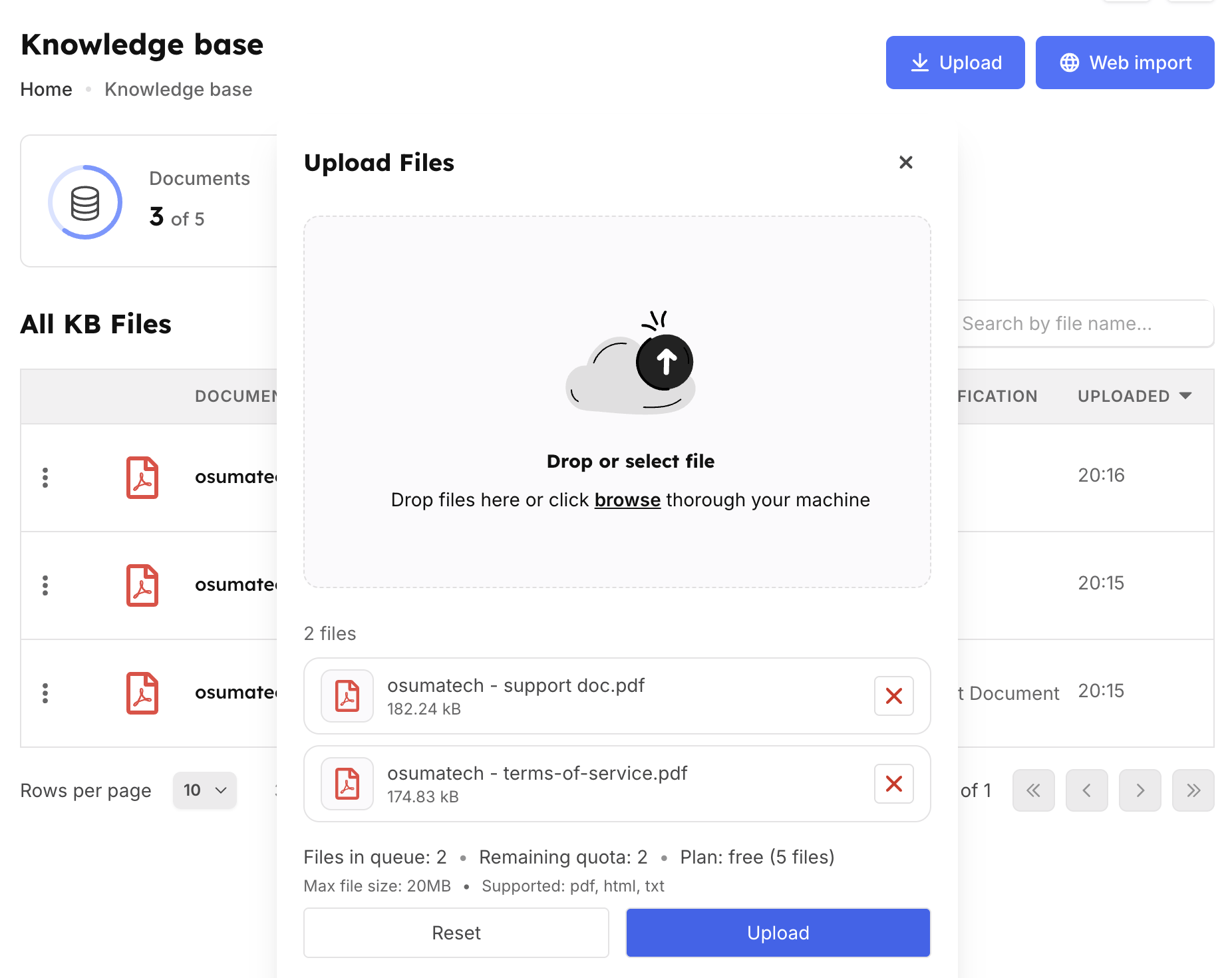Go to the next page of results
Image resolution: width=1232 pixels, height=978 pixels.
click(x=1140, y=790)
